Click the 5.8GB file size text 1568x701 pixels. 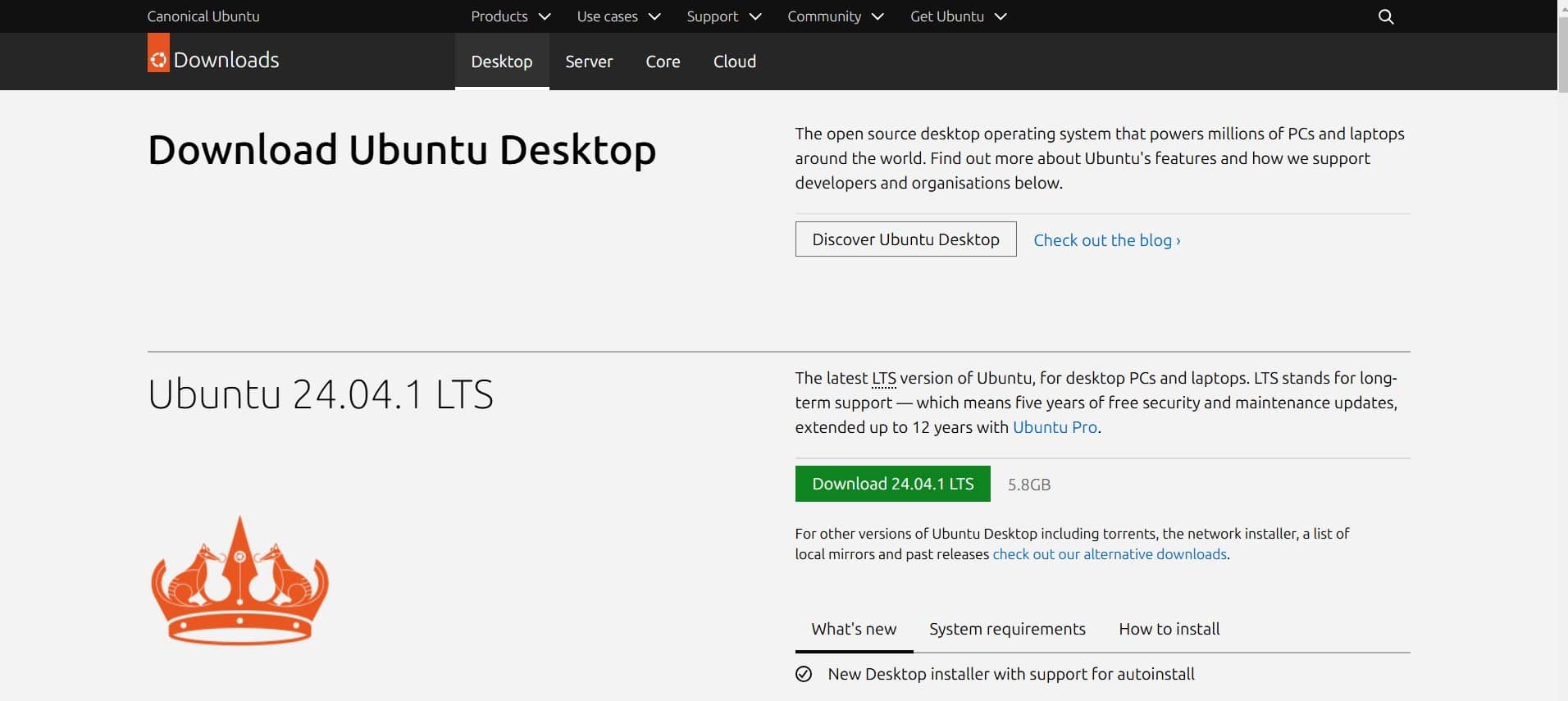click(x=1029, y=485)
